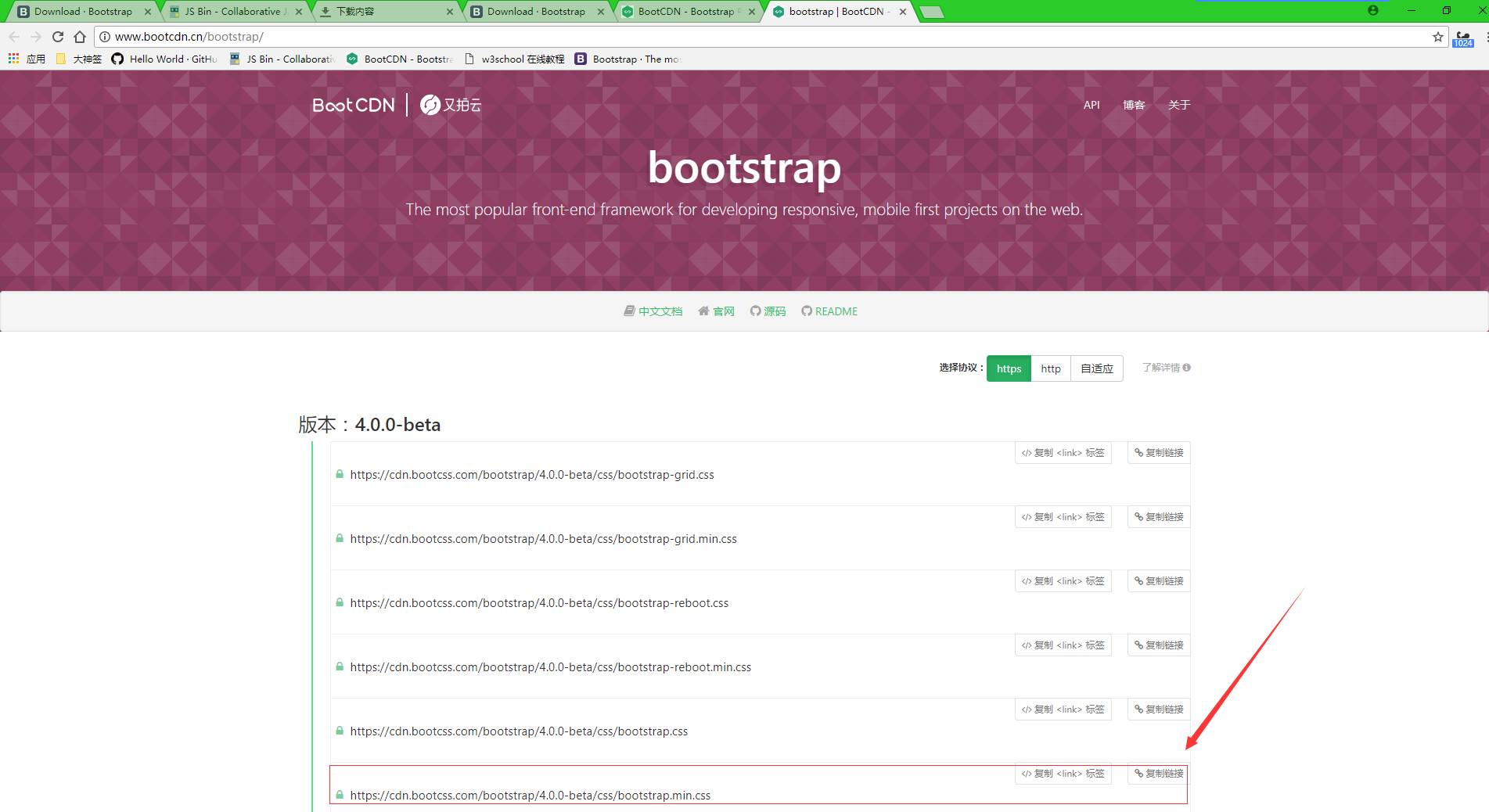
Task: Copy URL of bootstrap.css
Action: pos(1159,710)
